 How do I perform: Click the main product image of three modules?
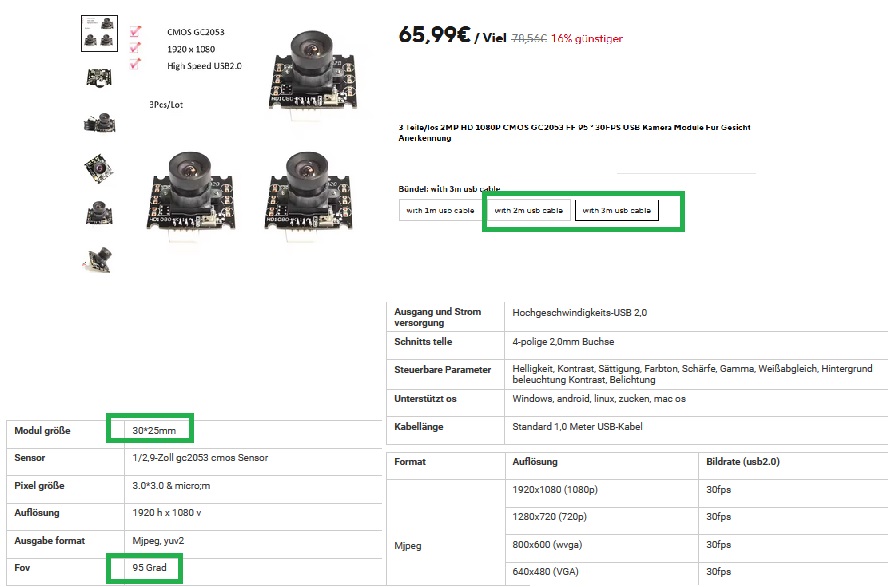click(x=249, y=137)
